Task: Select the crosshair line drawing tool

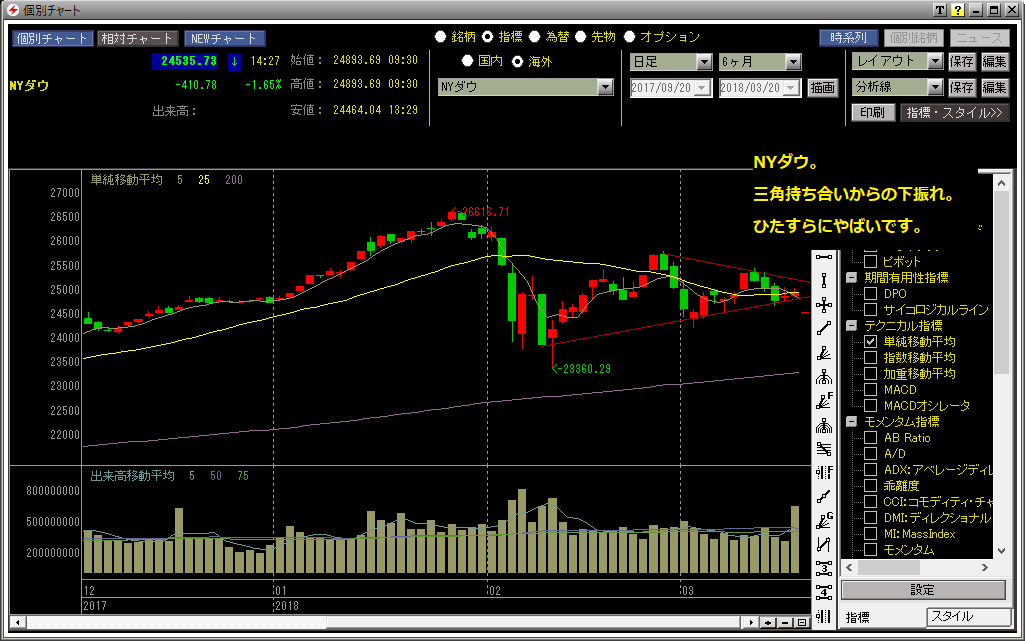Action: 824,305
